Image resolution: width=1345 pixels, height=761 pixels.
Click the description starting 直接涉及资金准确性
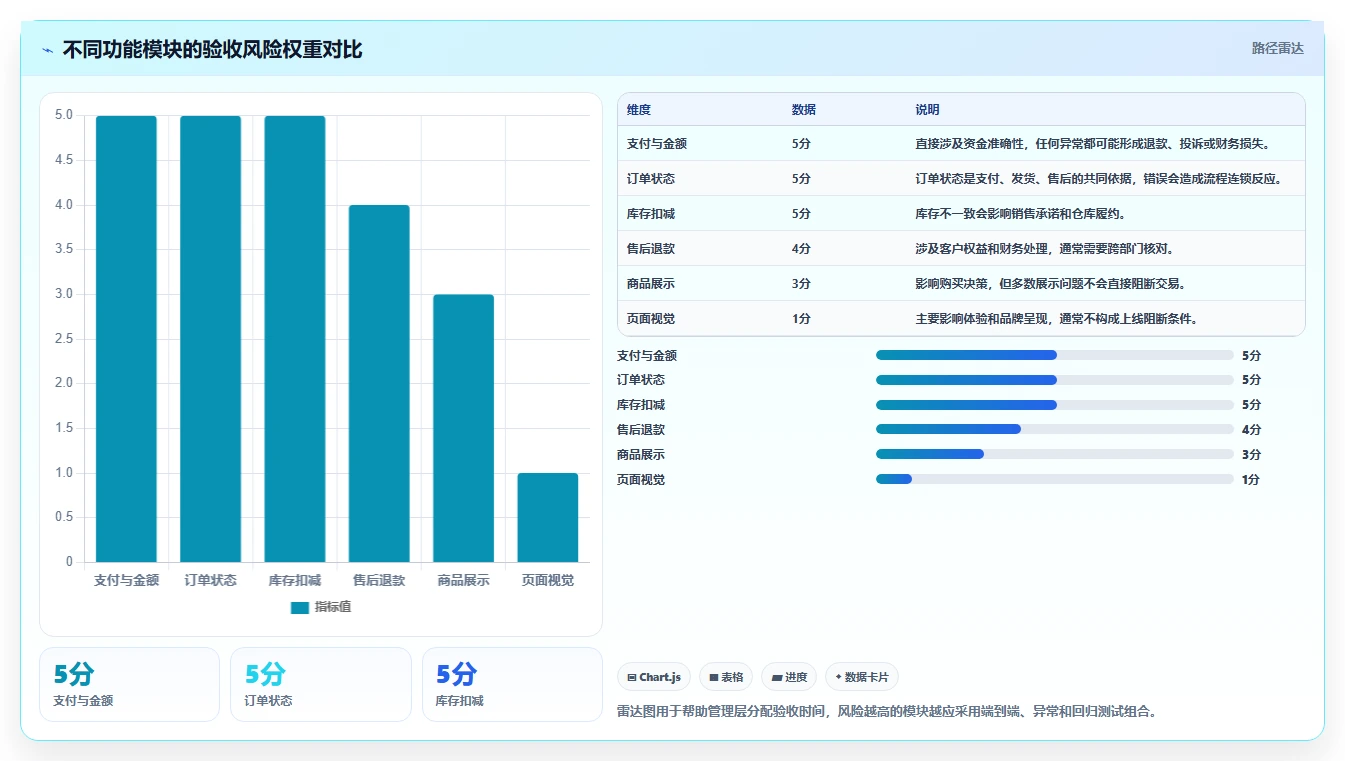[x=1093, y=144]
